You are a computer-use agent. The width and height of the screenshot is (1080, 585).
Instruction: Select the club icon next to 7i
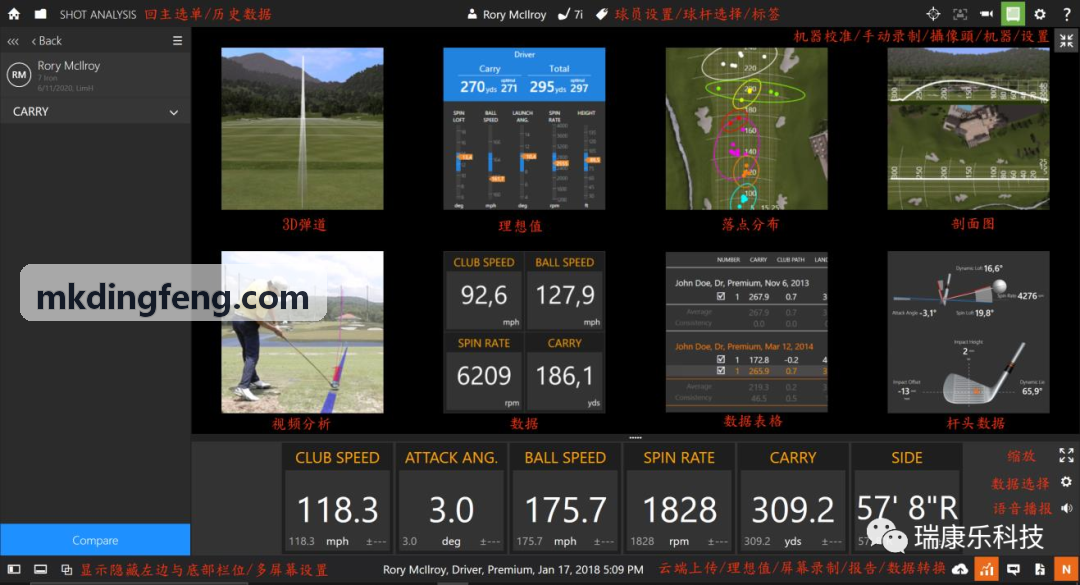point(563,14)
